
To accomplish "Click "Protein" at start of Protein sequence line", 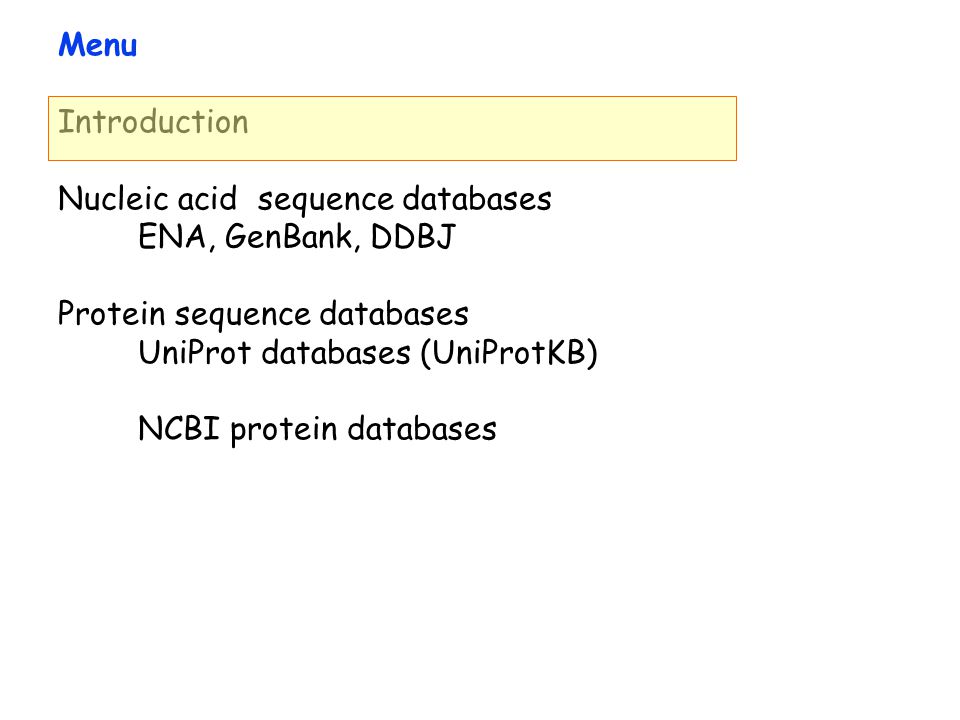I will click(111, 313).
